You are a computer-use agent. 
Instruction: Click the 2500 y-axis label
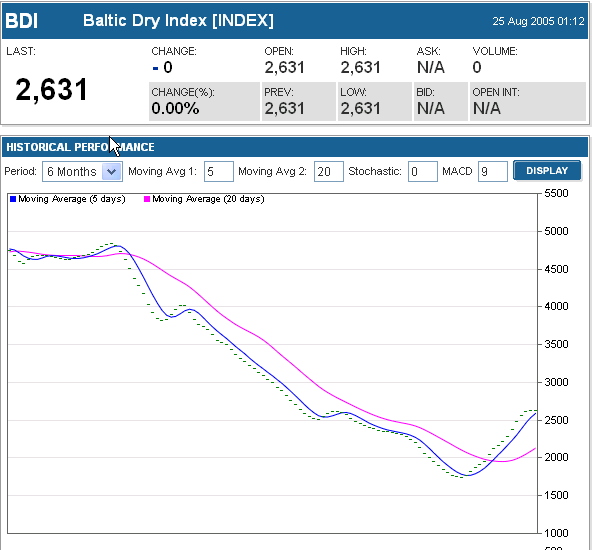pos(556,420)
